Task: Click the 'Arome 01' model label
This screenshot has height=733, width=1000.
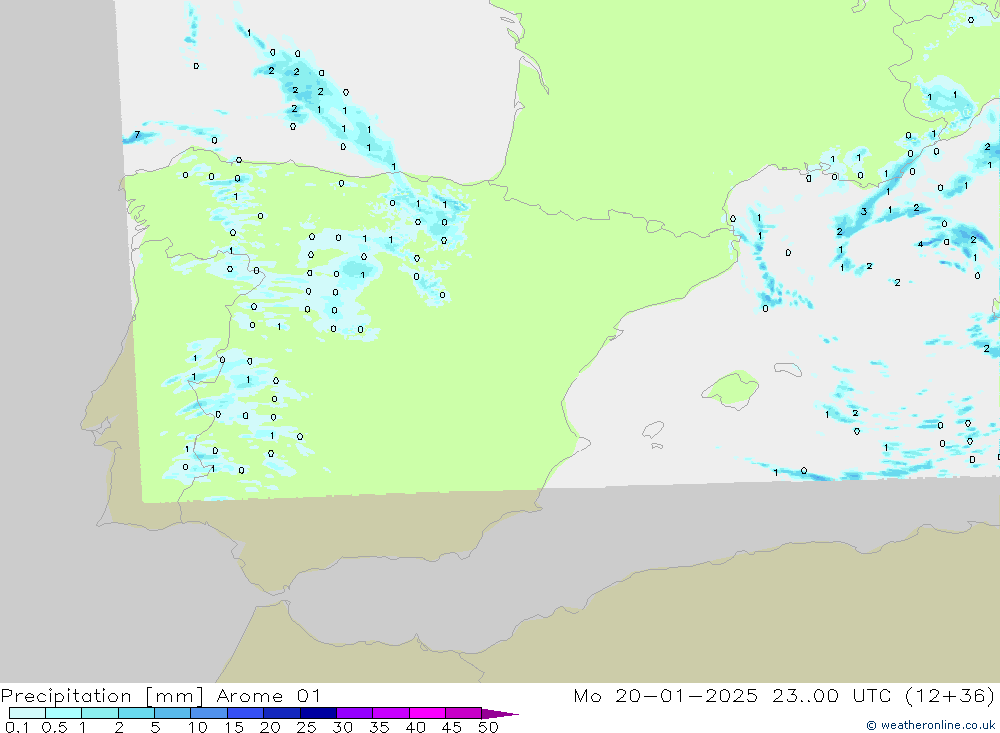Action: 268,695
